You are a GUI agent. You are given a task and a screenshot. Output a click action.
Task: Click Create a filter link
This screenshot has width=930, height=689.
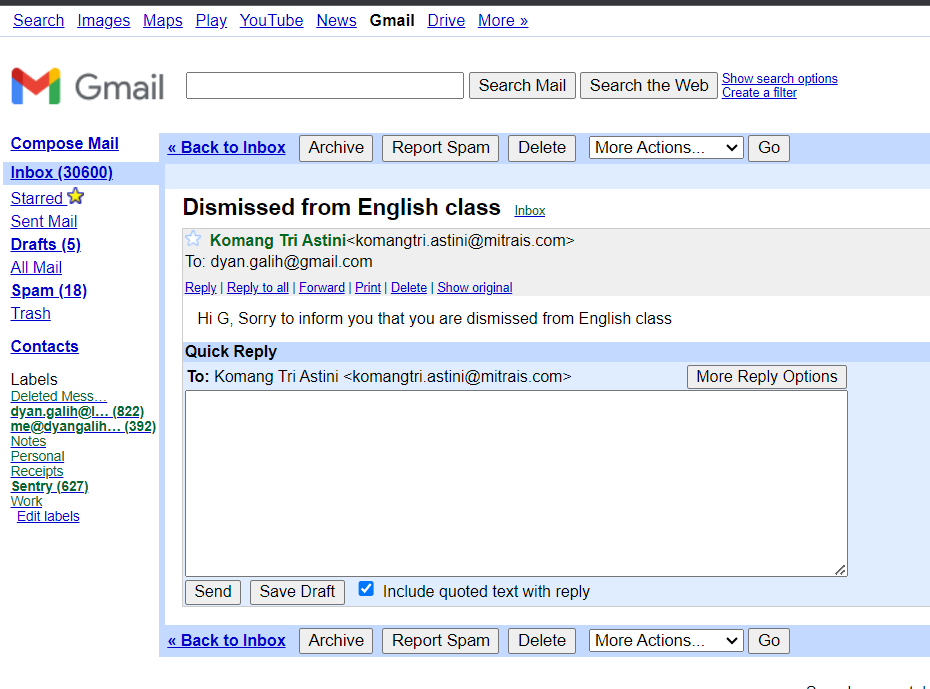click(759, 92)
